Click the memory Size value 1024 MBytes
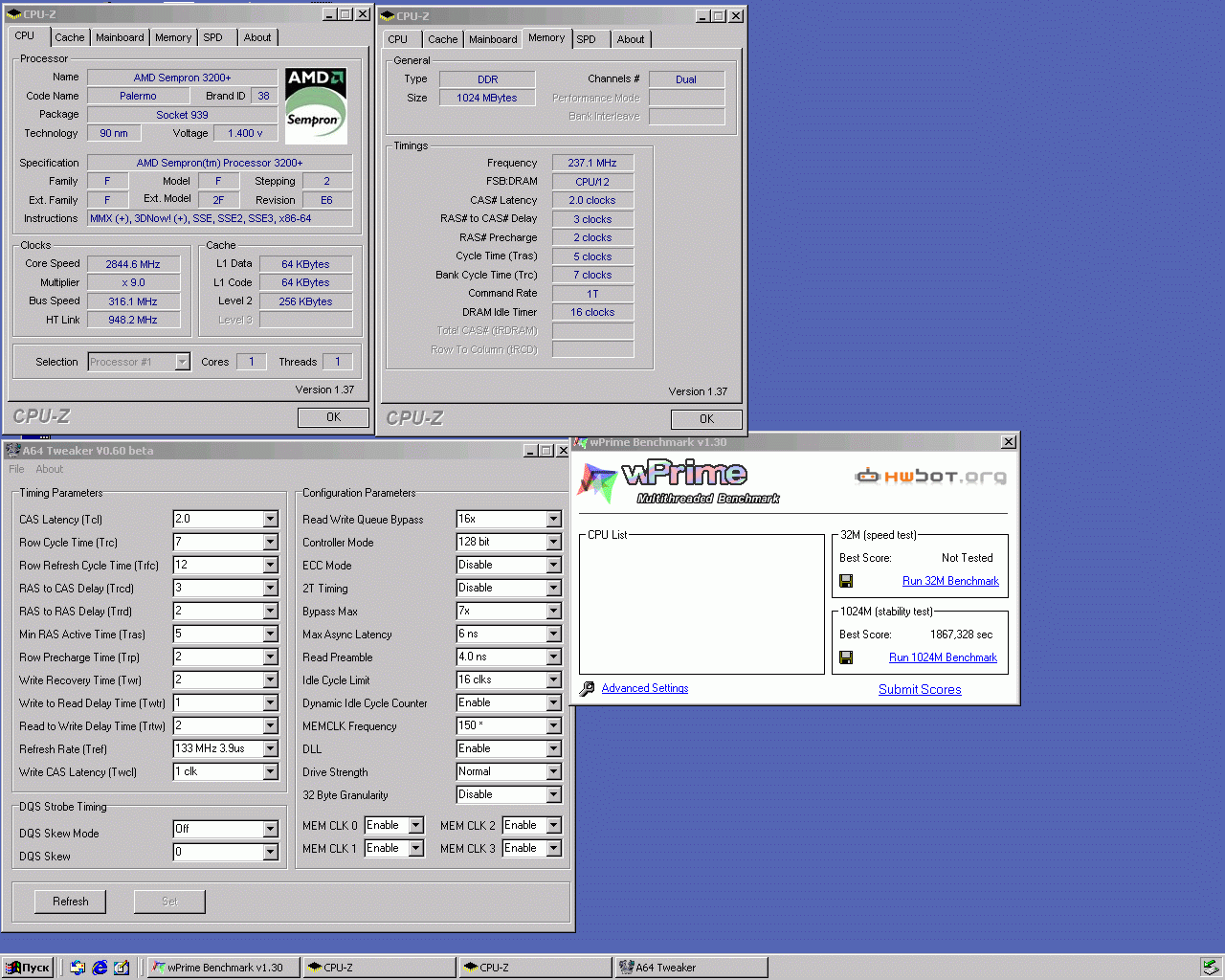Viewport: 1225px width, 980px height. (487, 98)
